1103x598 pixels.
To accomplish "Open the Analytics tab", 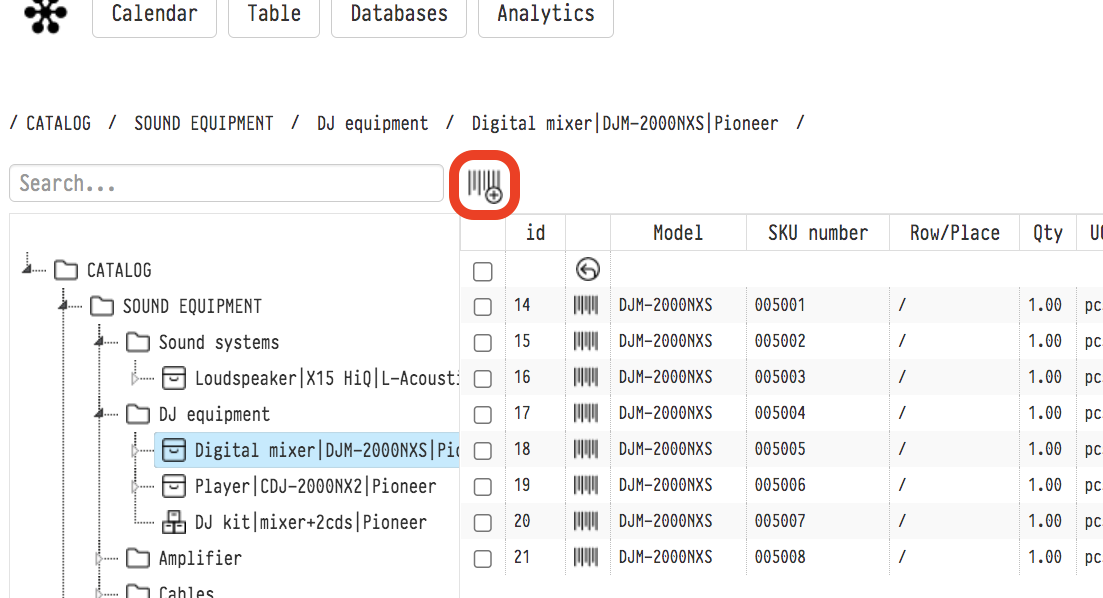I will pos(545,15).
